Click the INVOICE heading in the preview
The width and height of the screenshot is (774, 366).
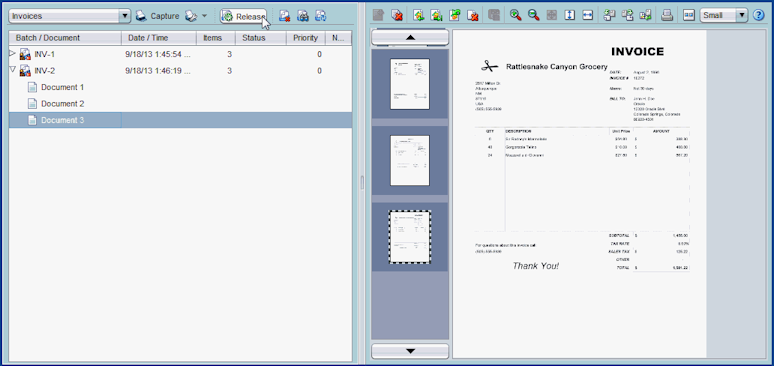pyautogui.click(x=637, y=51)
